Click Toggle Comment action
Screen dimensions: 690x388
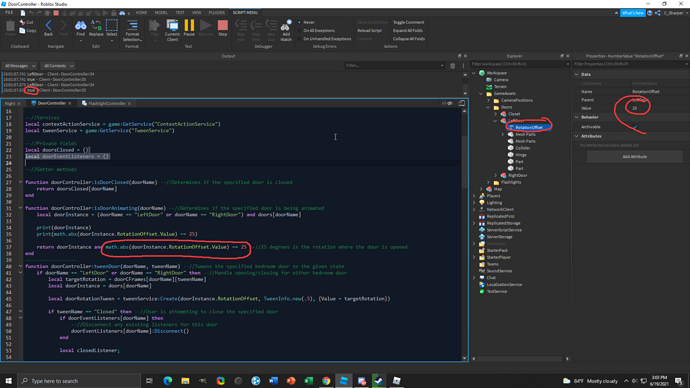tap(408, 22)
